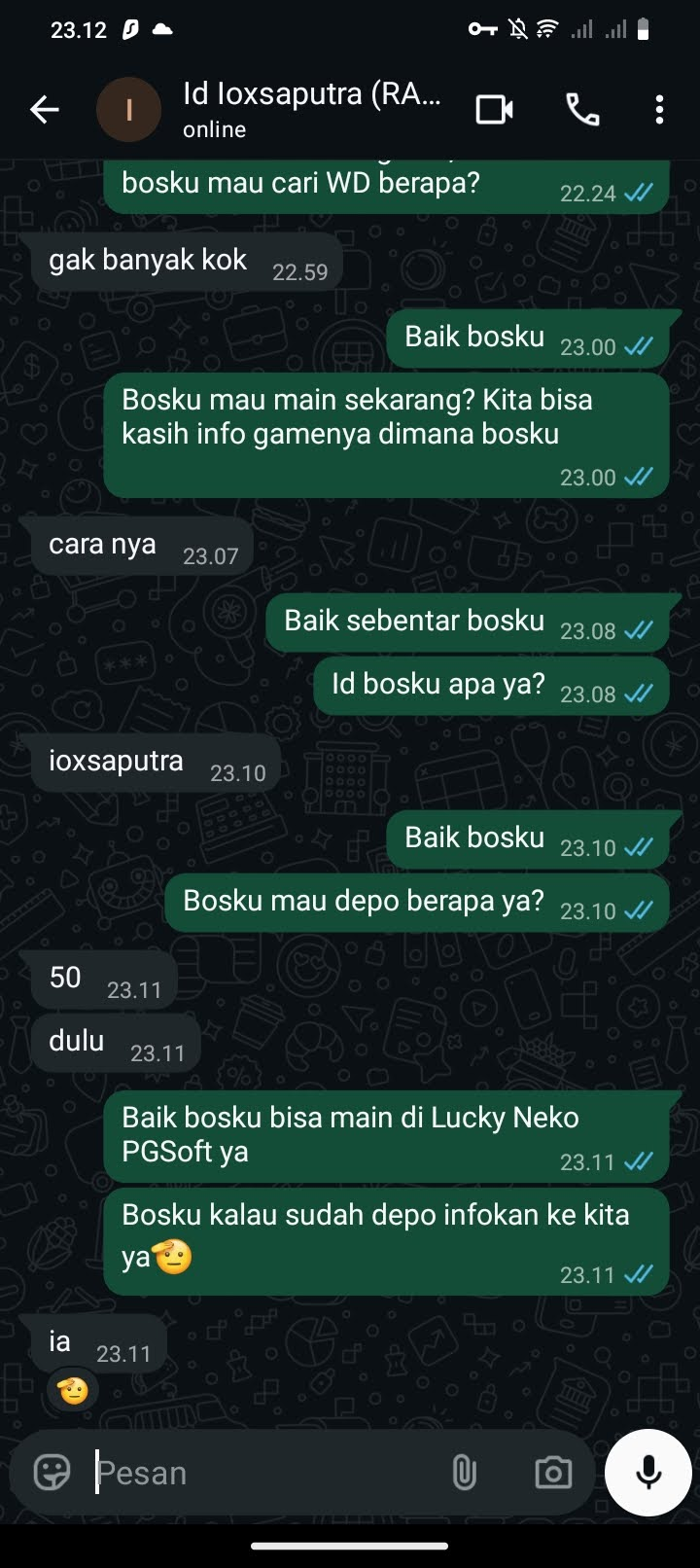Start a voice call with the phone icon
700x1568 pixels.
(582, 110)
